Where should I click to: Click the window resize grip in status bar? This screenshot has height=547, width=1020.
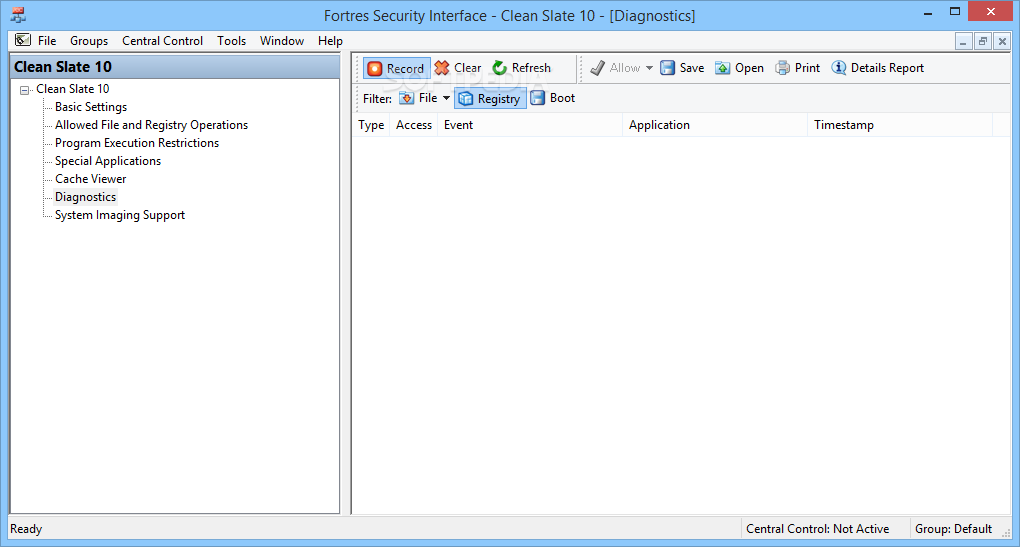coord(1006,533)
